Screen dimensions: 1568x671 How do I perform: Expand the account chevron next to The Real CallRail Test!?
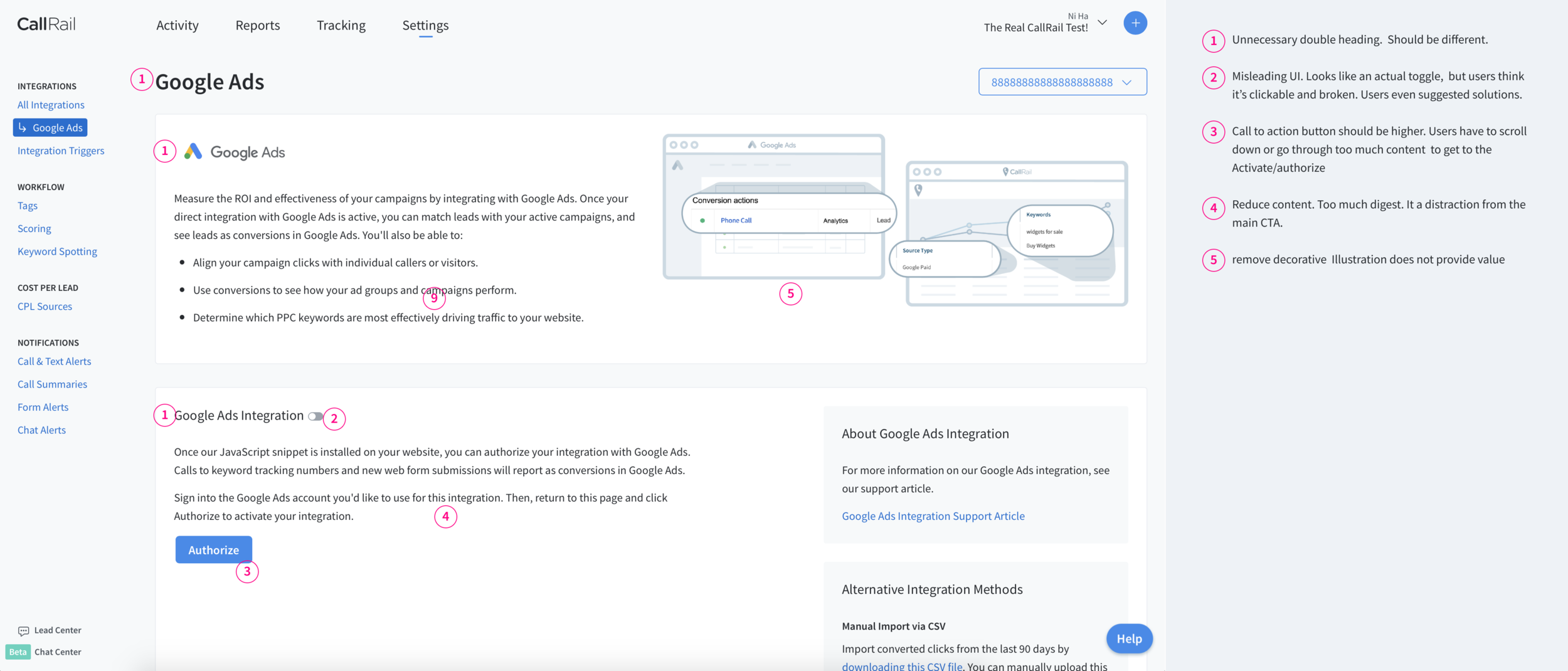tap(1102, 23)
